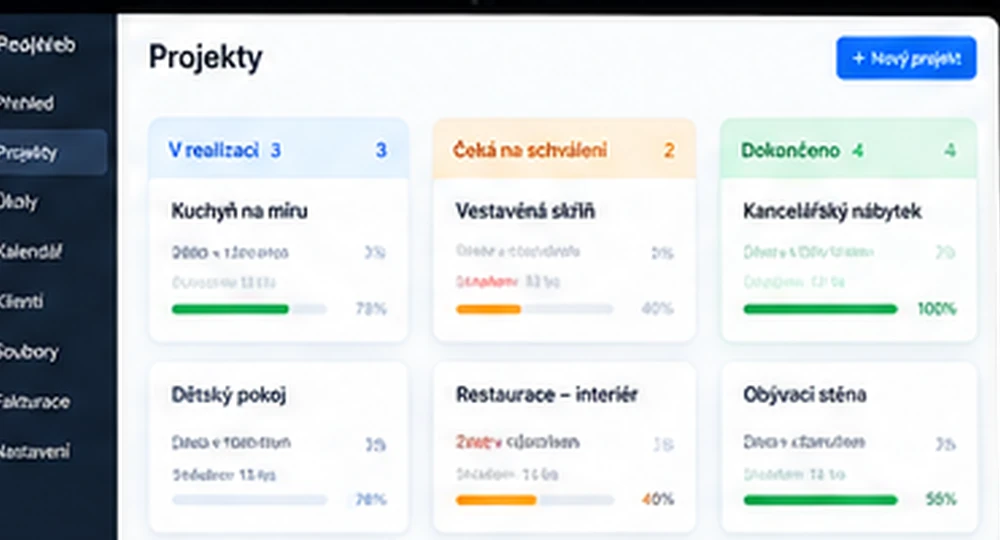Open the Obývací stěna project card
1000x540 pixels.
[x=849, y=447]
